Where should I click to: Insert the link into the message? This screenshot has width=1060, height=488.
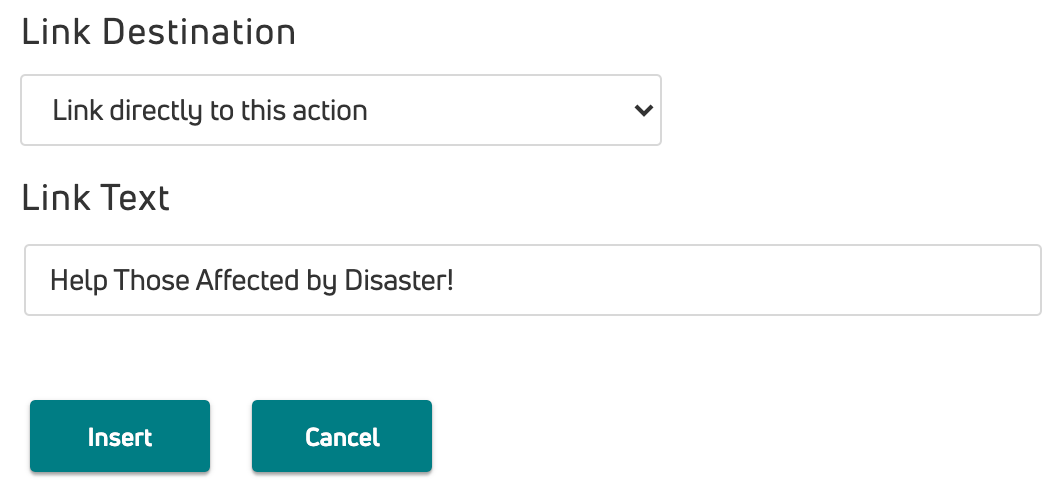[x=120, y=436]
